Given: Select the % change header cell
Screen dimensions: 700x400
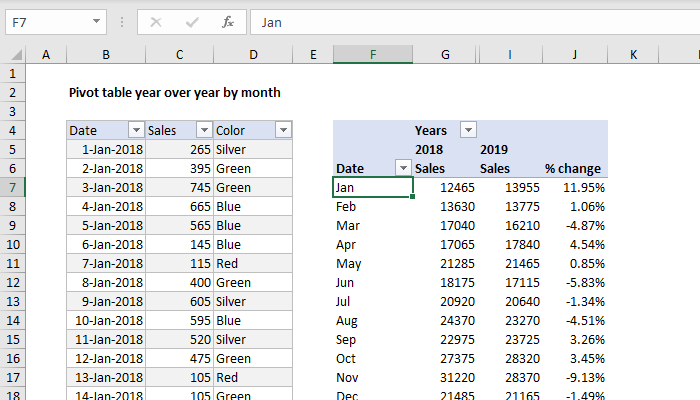Looking at the screenshot, I should 573,168.
